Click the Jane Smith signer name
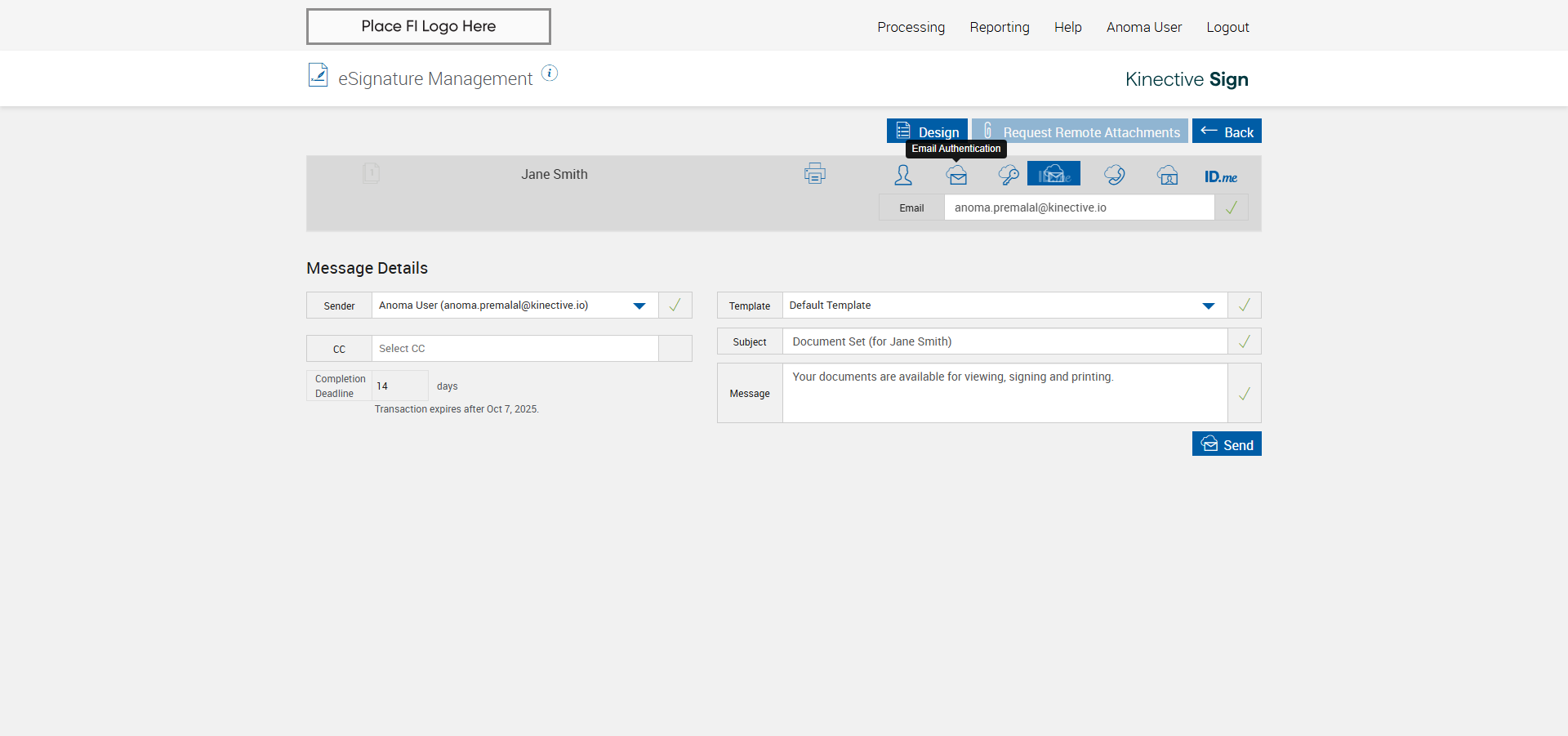This screenshot has width=1568, height=736. pyautogui.click(x=555, y=174)
